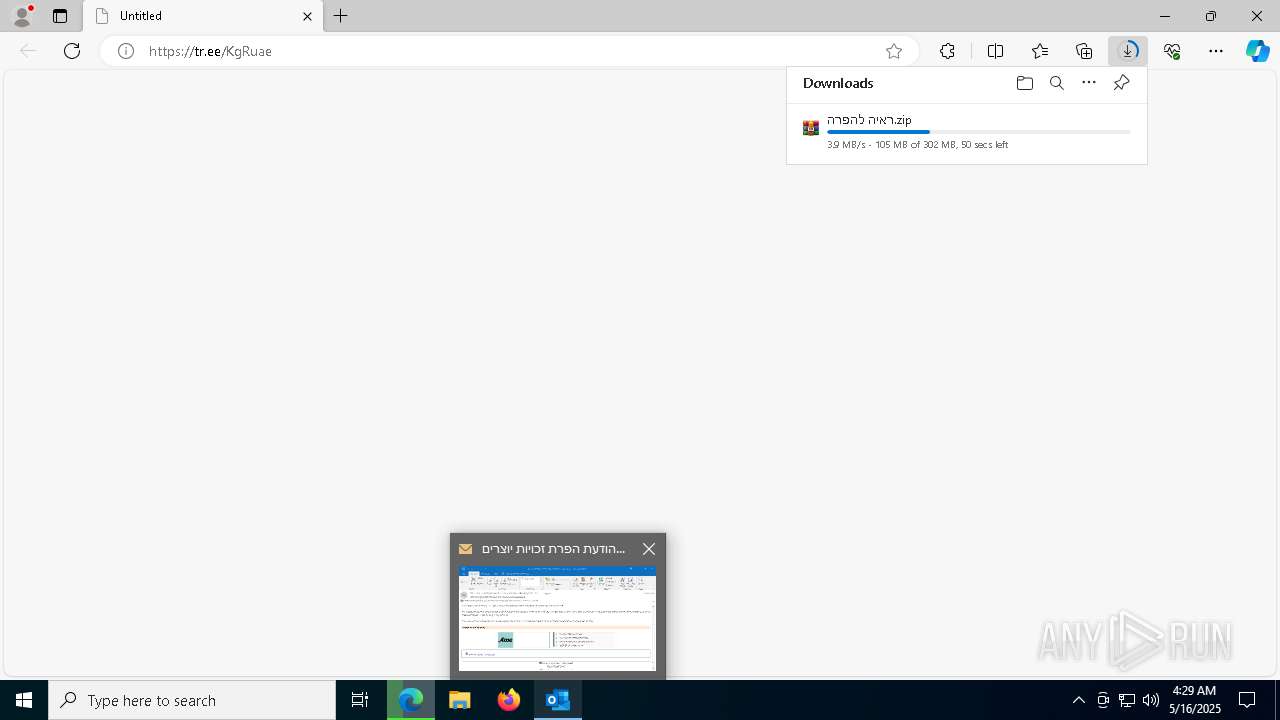The height and width of the screenshot is (720, 1280).
Task: Click the Meet Now tray icon
Action: pyautogui.click(x=1103, y=700)
